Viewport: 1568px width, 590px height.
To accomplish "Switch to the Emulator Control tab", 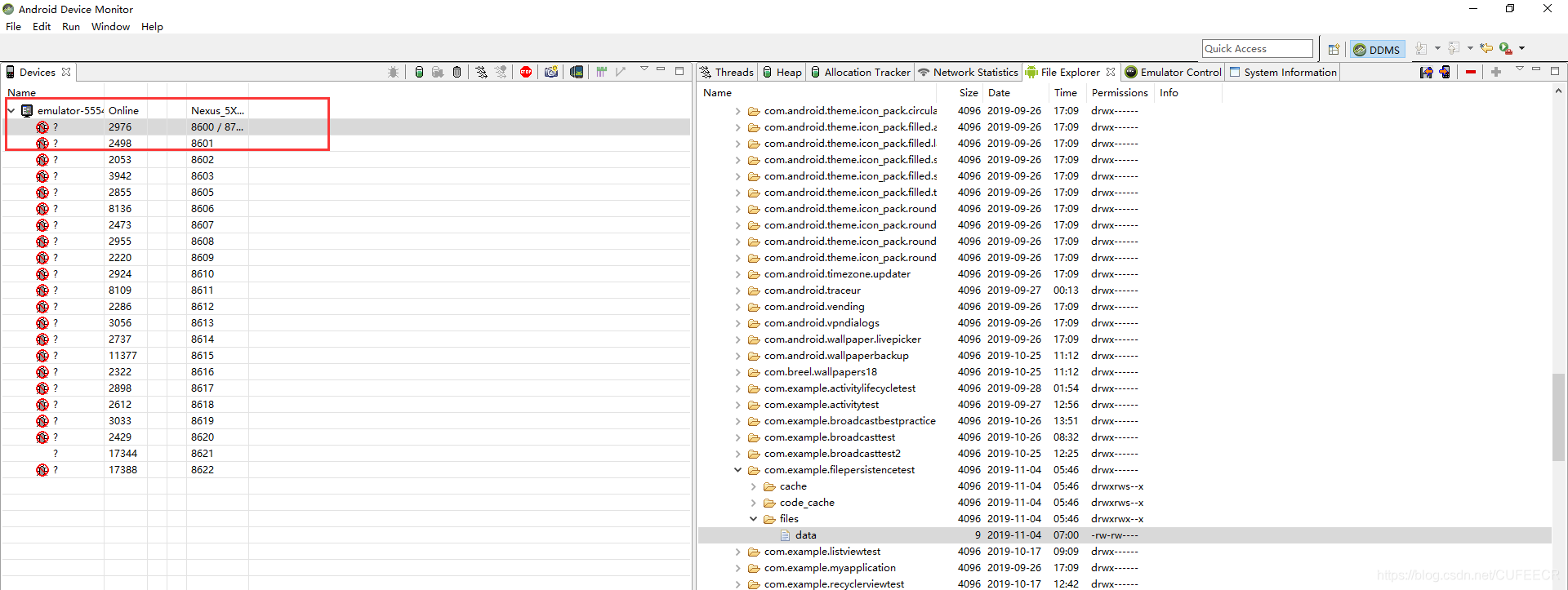I will [1173, 72].
